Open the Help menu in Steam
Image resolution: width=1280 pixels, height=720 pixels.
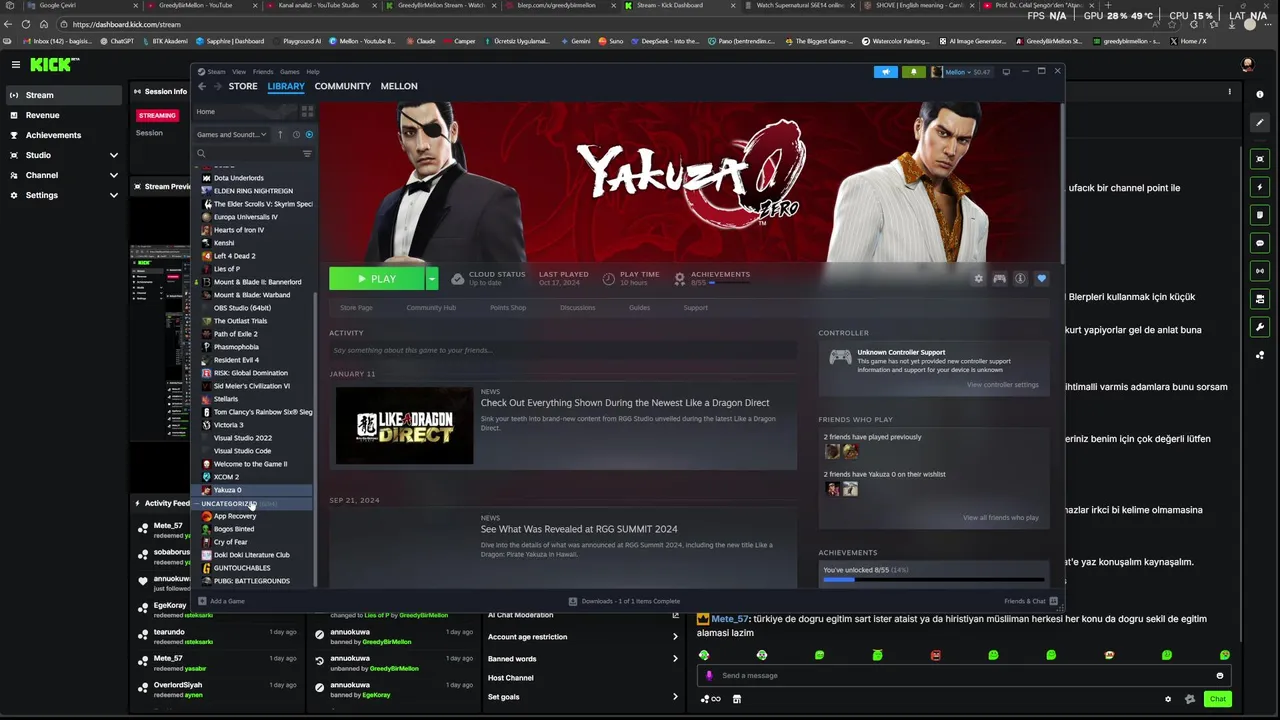point(313,72)
